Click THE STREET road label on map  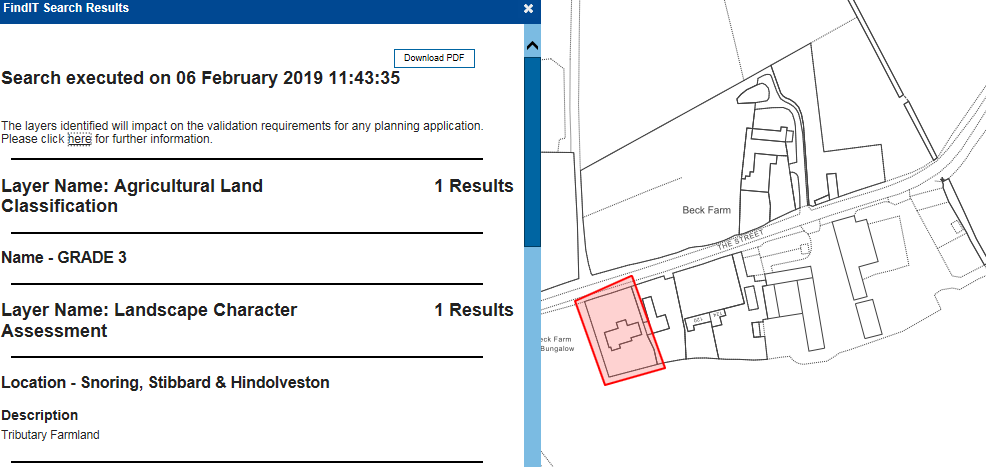pyautogui.click(x=740, y=241)
